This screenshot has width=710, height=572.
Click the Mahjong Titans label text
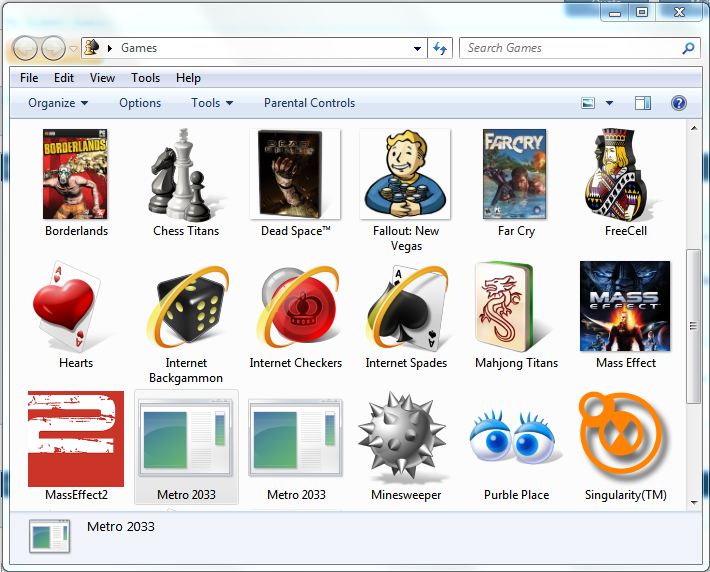coord(516,363)
